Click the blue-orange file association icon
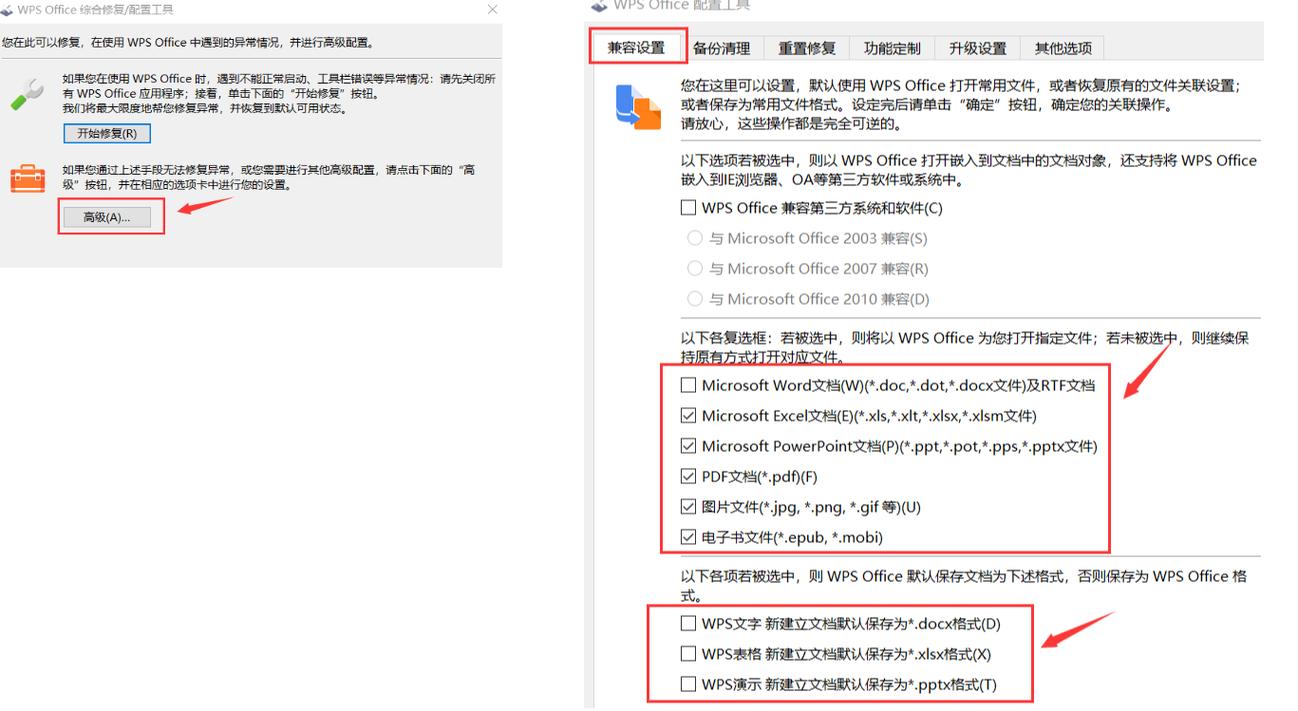The height and width of the screenshot is (711, 1298). click(638, 107)
